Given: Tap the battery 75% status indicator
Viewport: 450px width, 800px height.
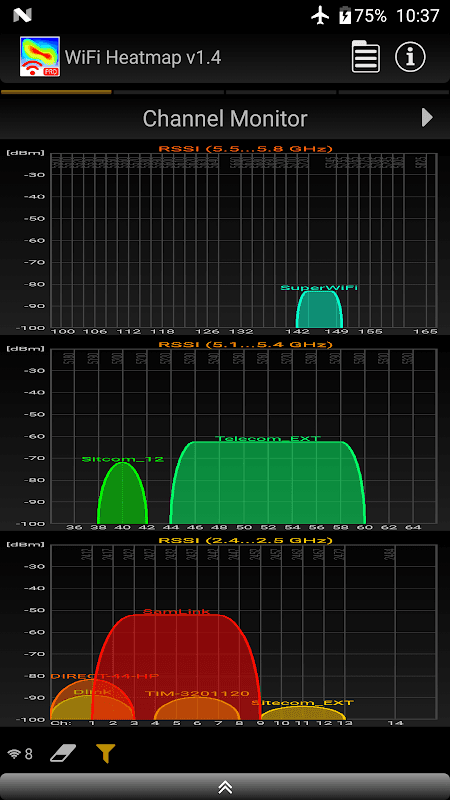Looking at the screenshot, I should [x=363, y=16].
